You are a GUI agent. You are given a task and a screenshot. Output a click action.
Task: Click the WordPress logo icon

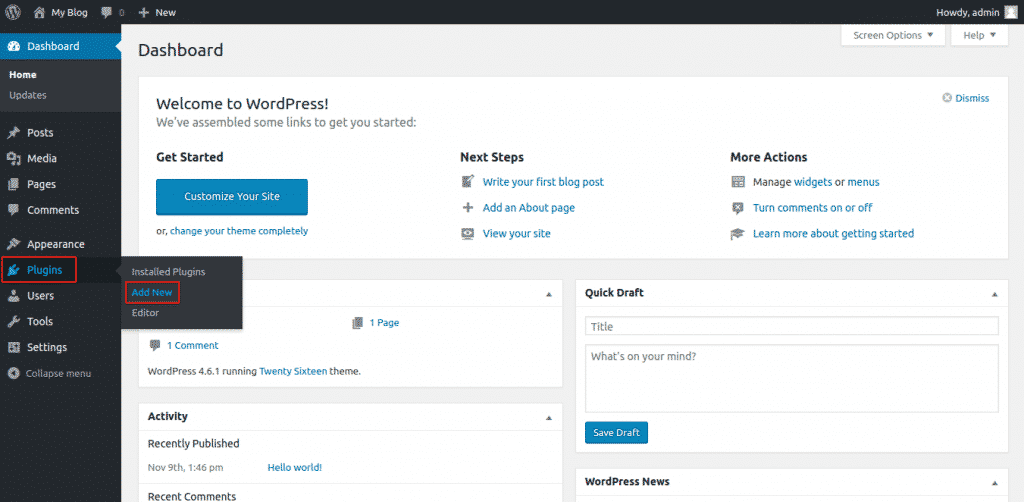coord(14,12)
